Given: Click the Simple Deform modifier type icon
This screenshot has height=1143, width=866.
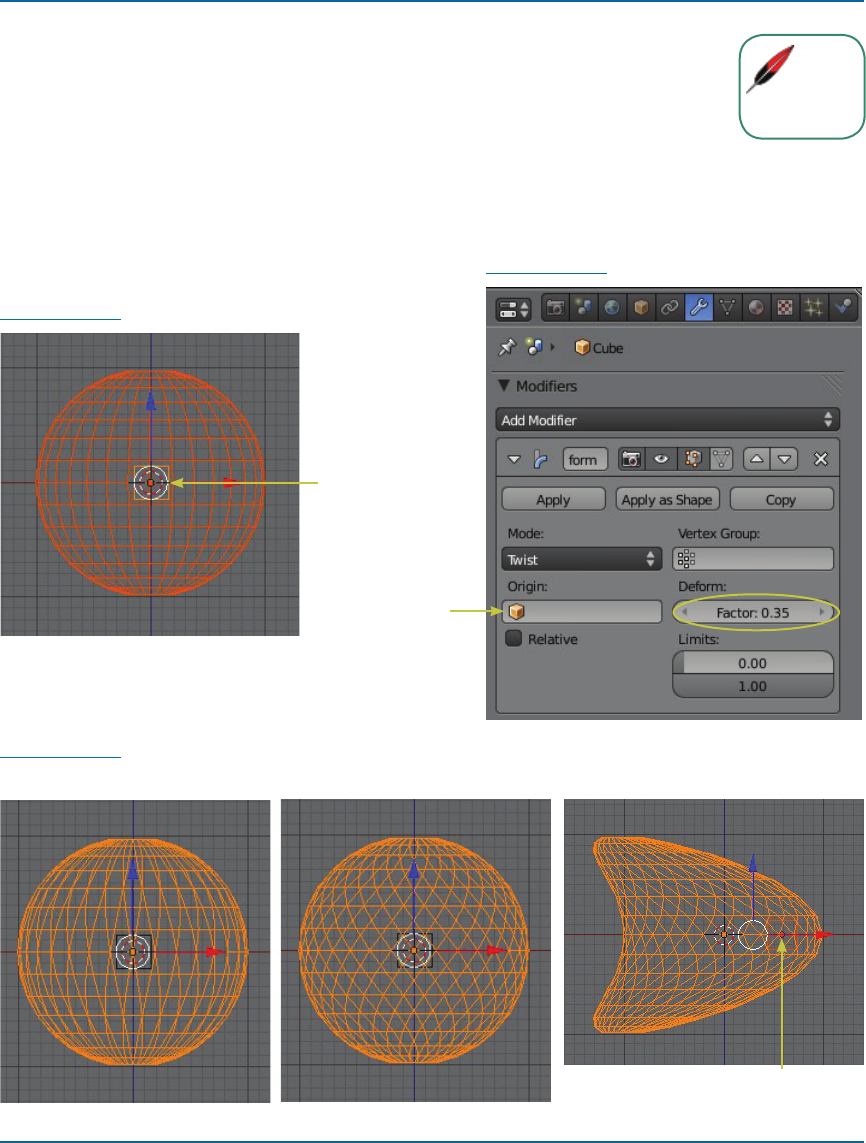Looking at the screenshot, I should pyautogui.click(x=540, y=459).
